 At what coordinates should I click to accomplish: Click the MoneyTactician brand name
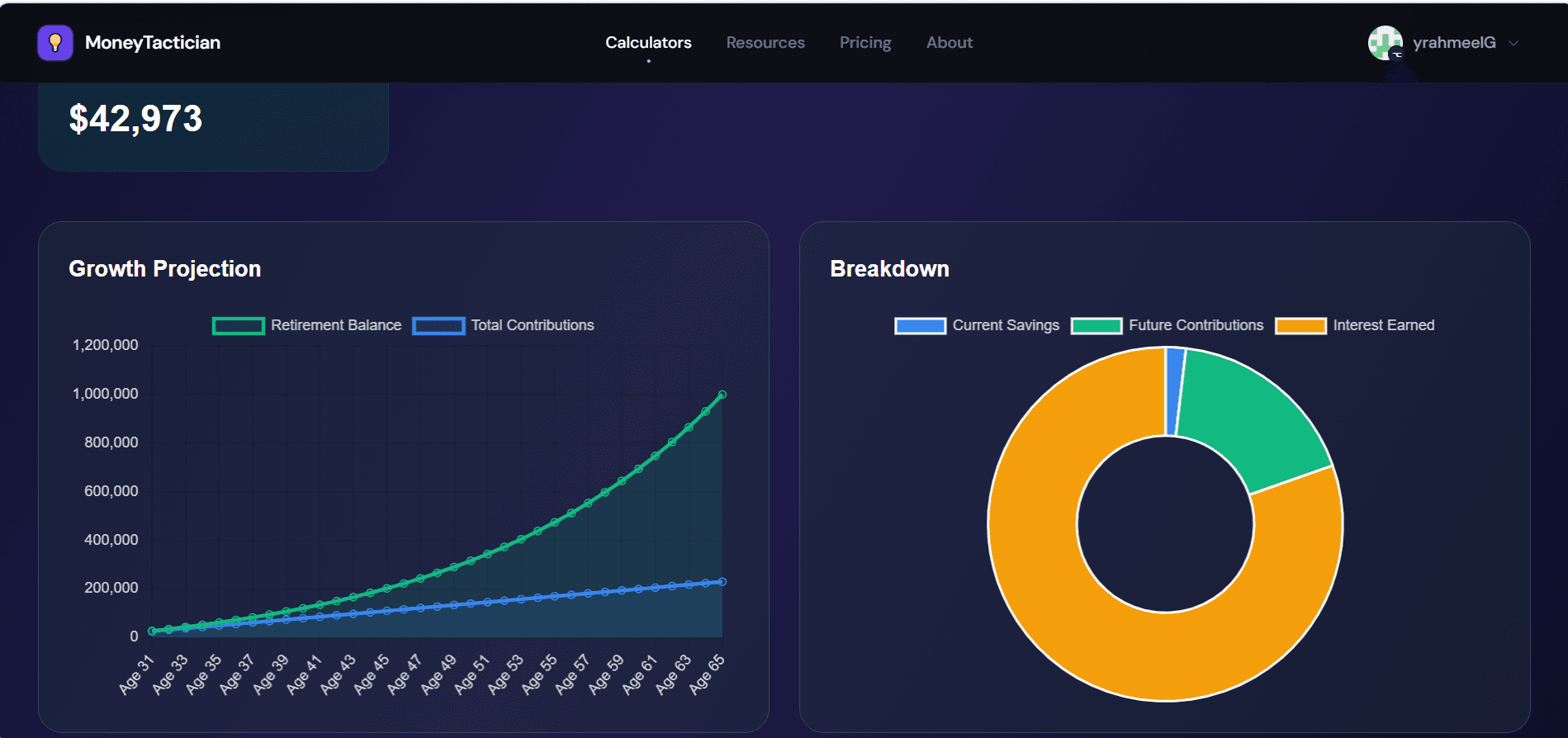point(153,43)
